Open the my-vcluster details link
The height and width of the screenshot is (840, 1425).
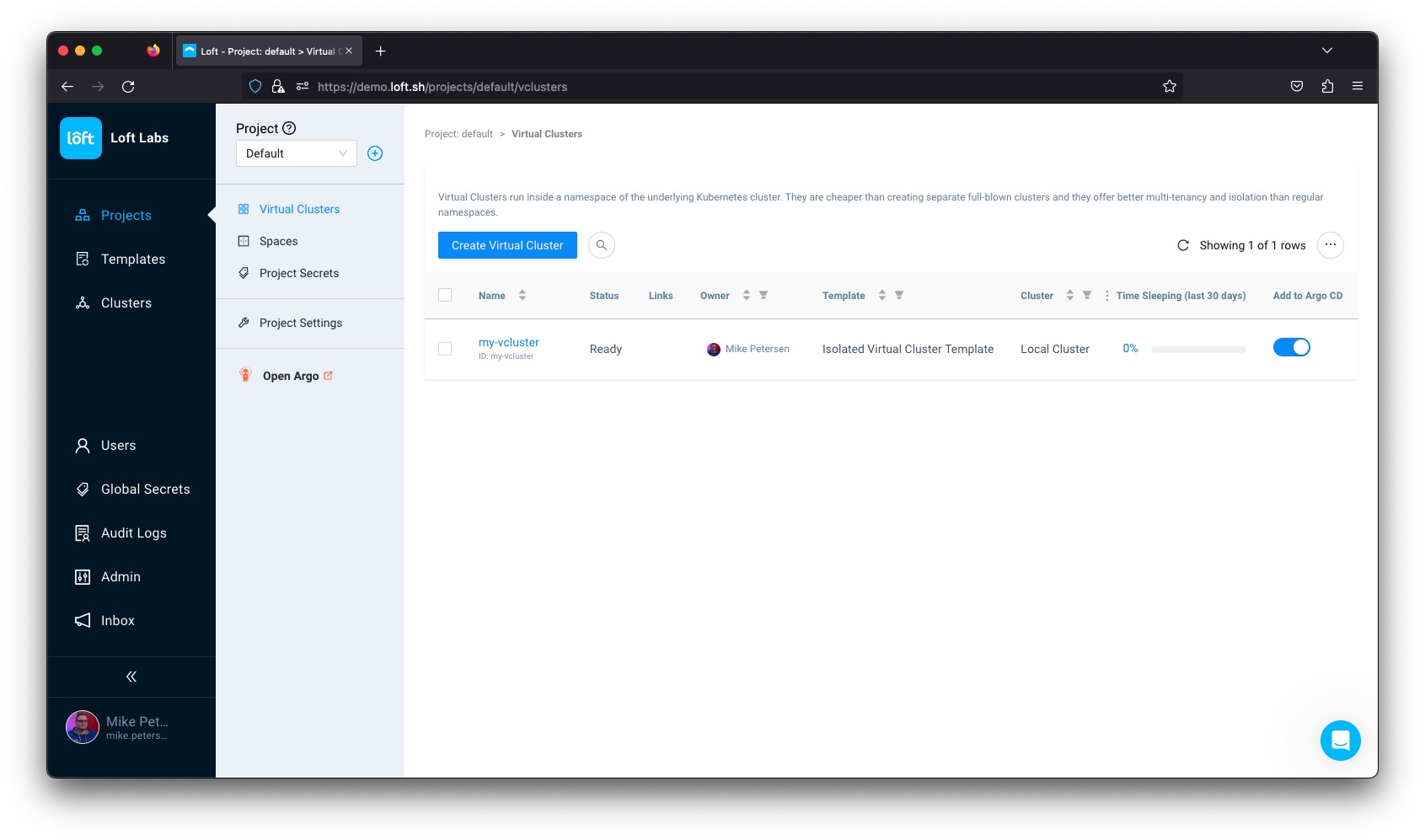coord(508,342)
